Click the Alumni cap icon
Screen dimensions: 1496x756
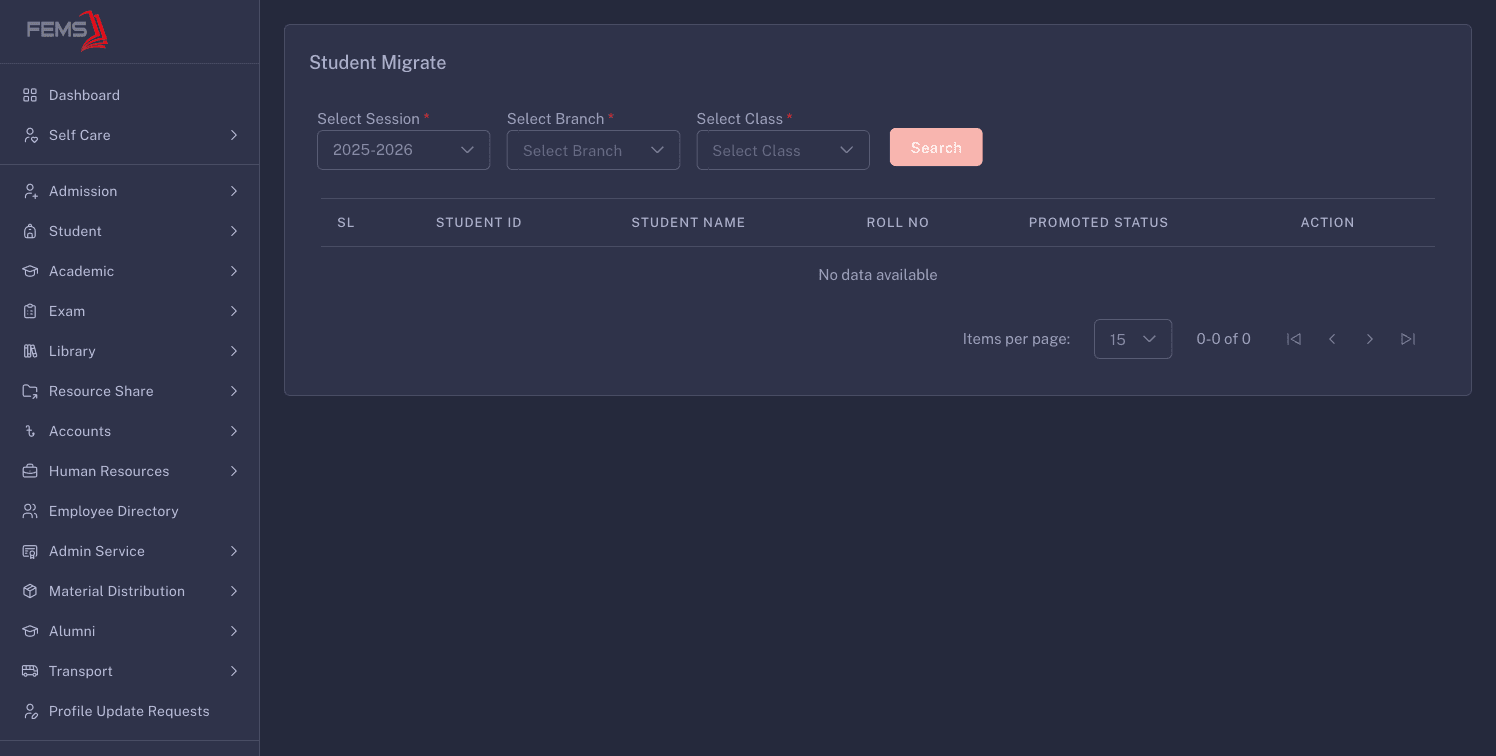(30, 631)
